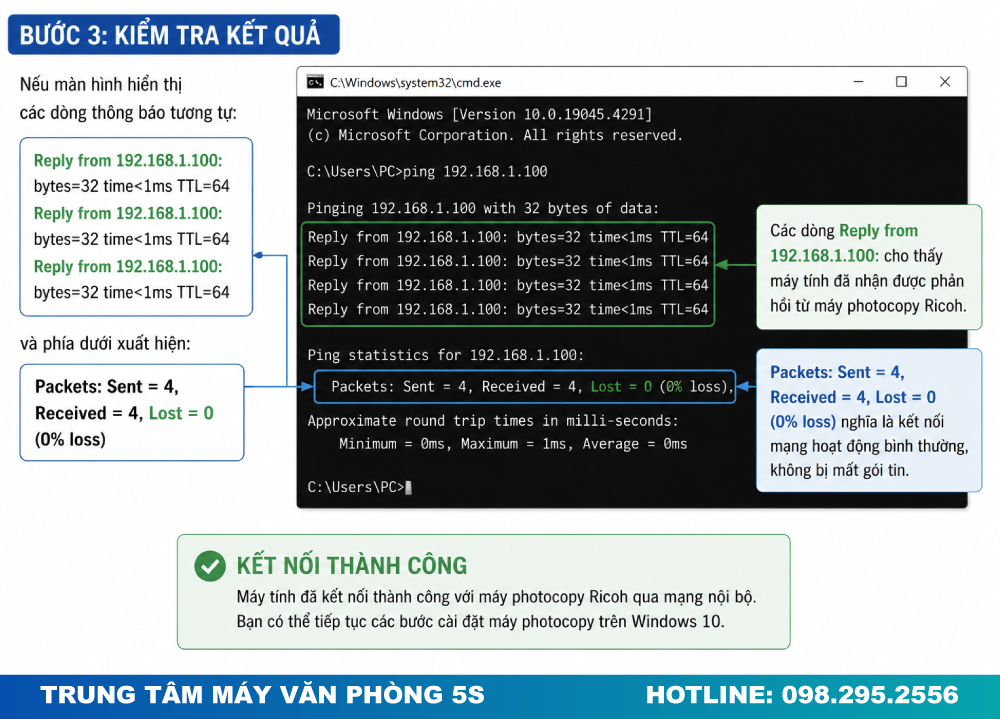Click the final 'C:\Users\PC>' prompt with cursor
This screenshot has height=719, width=1000.
pyautogui.click(x=360, y=487)
